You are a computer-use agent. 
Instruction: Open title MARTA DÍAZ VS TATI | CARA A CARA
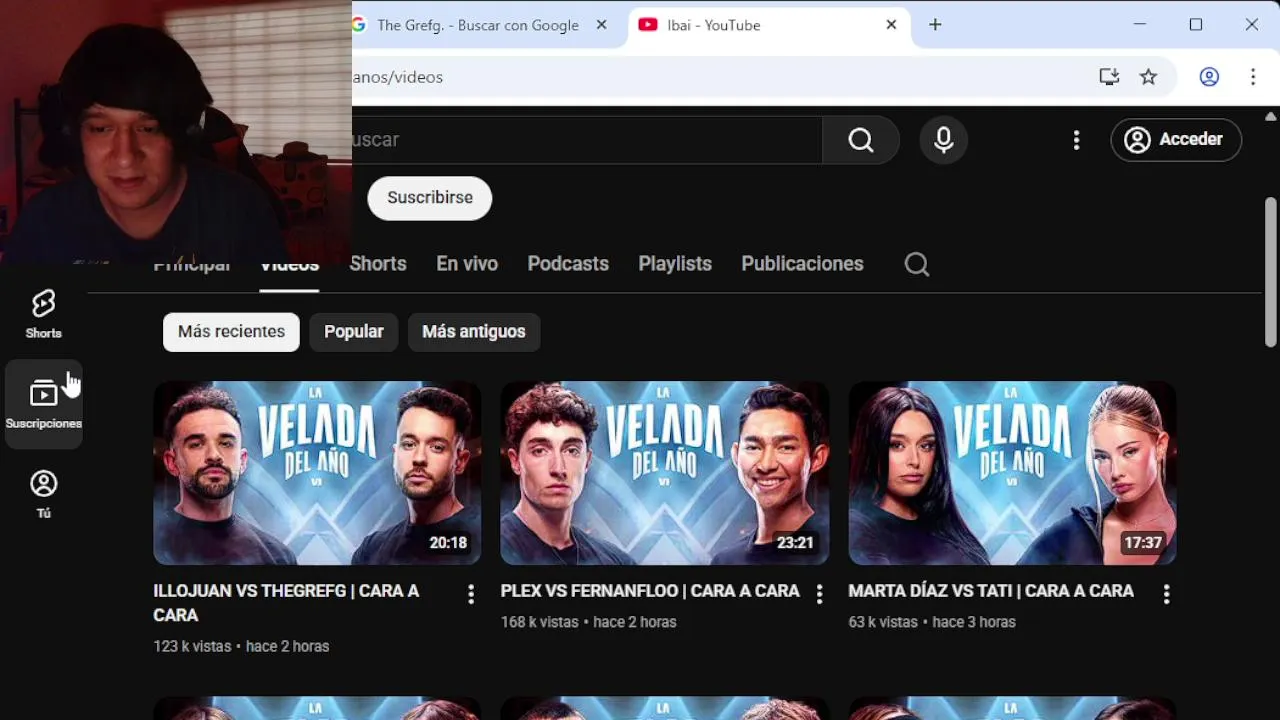point(991,591)
